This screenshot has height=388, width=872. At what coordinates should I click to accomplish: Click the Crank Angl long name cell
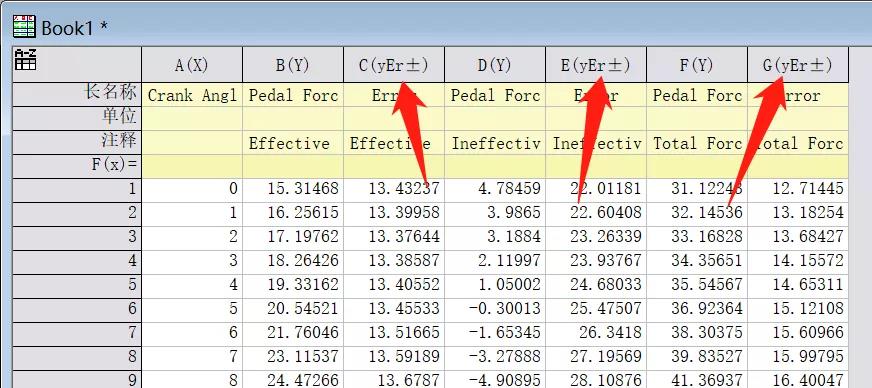pos(192,95)
